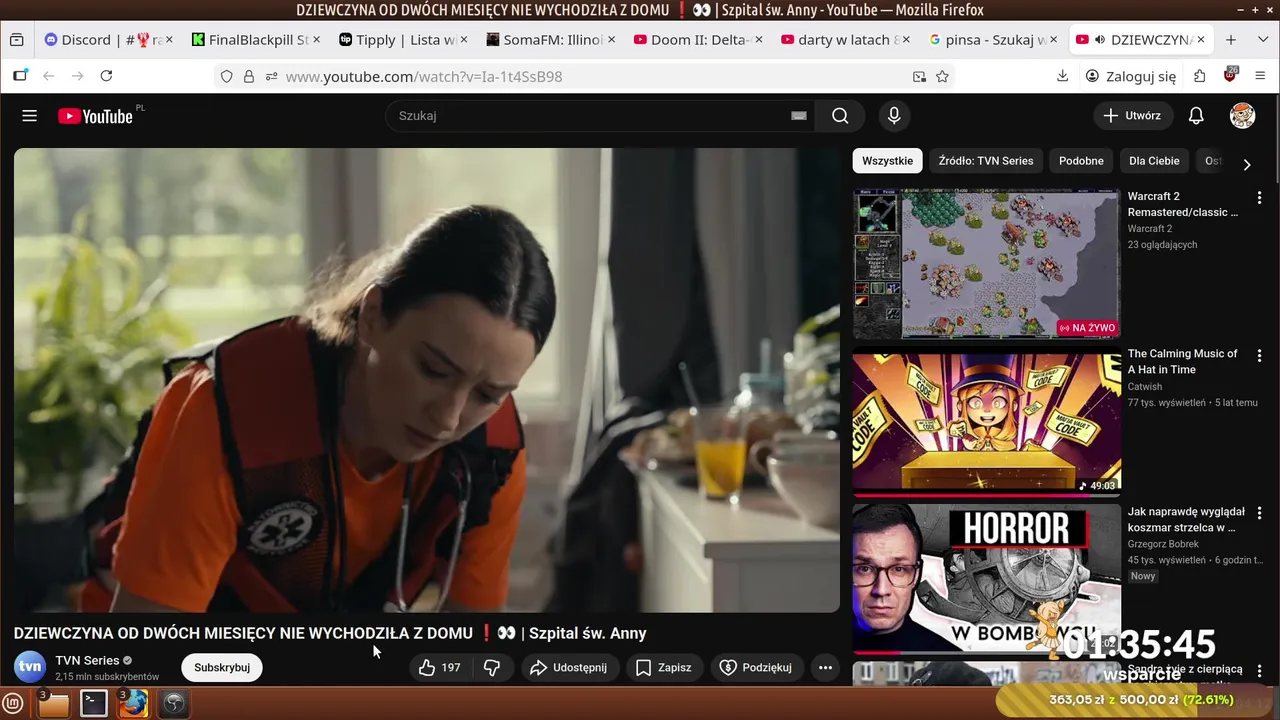Select the Podobne filter chip
The height and width of the screenshot is (720, 1280).
[1081, 161]
